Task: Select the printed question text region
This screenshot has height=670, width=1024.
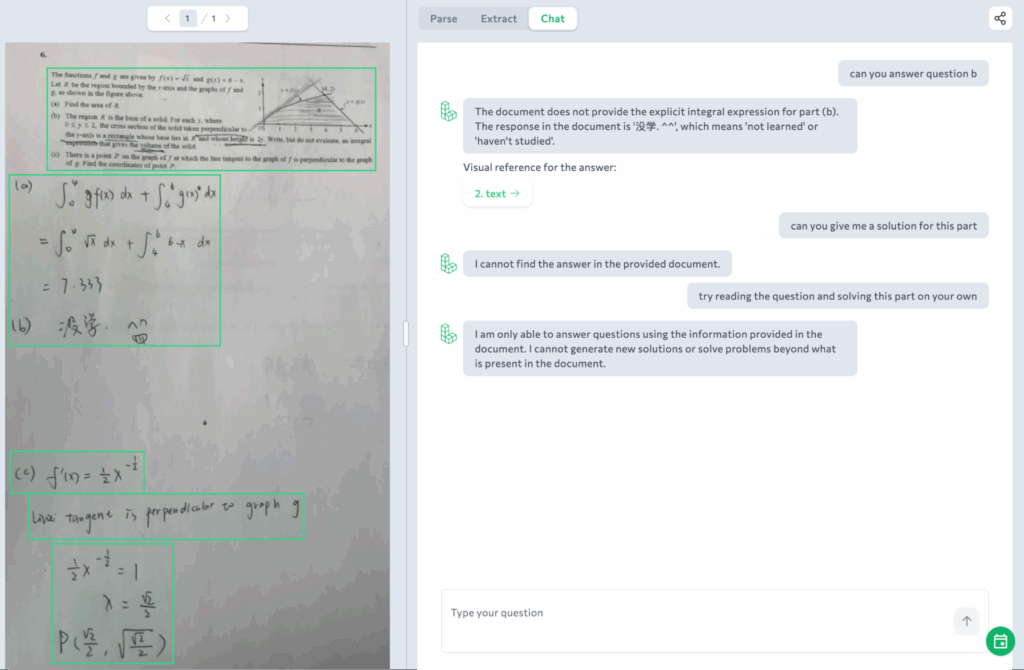Action: pos(211,119)
